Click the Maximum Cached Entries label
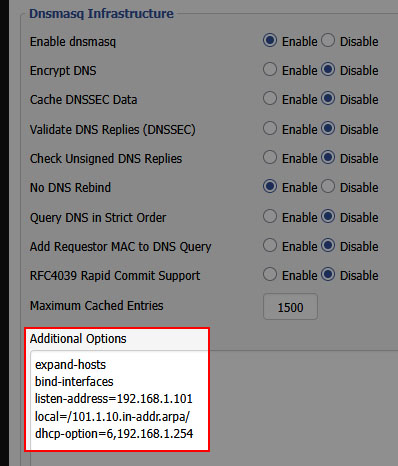The image size is (398, 466). (x=97, y=306)
